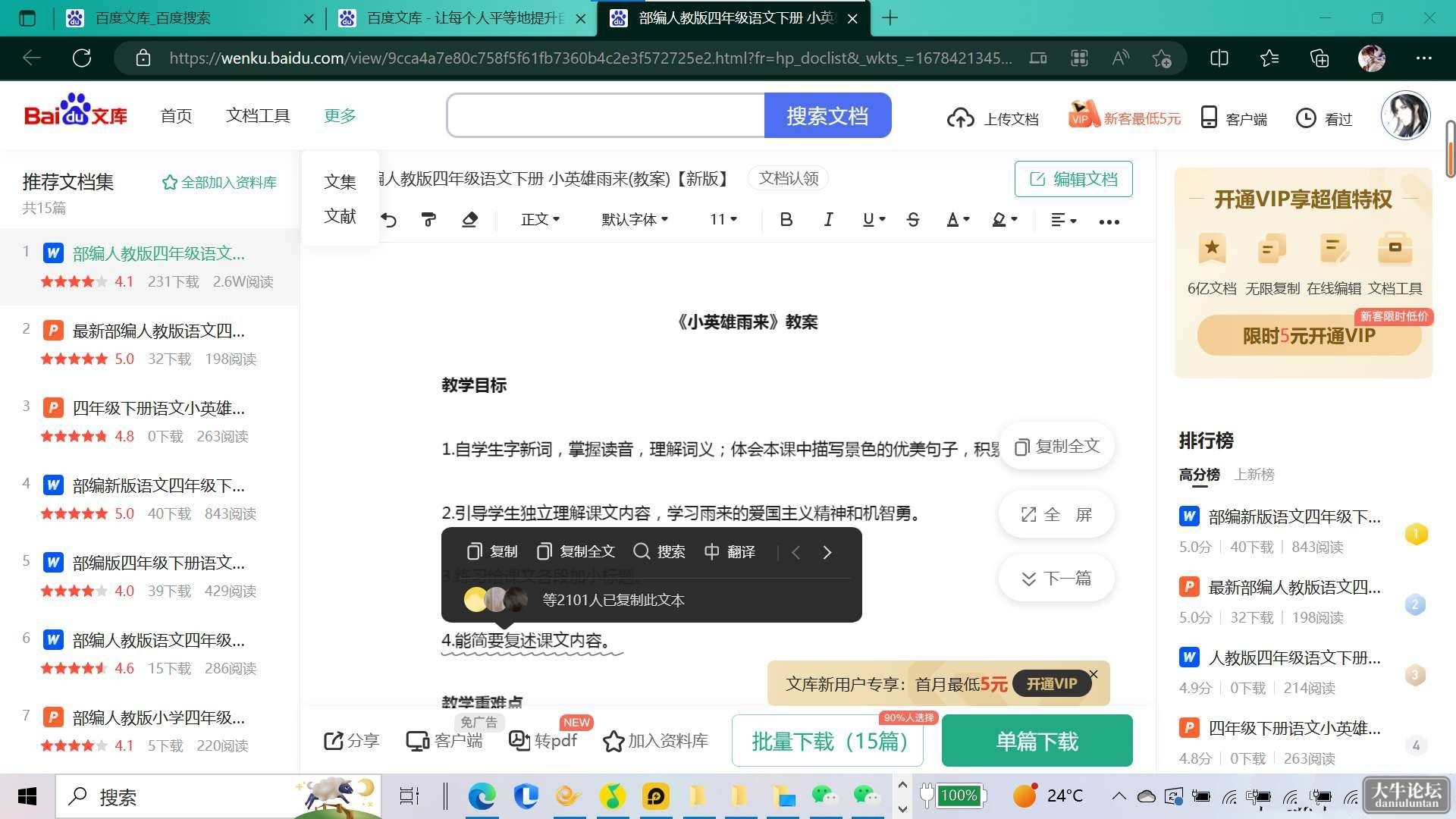Close the new-user VIP promo banner
The height and width of the screenshot is (819, 1456).
[1094, 674]
